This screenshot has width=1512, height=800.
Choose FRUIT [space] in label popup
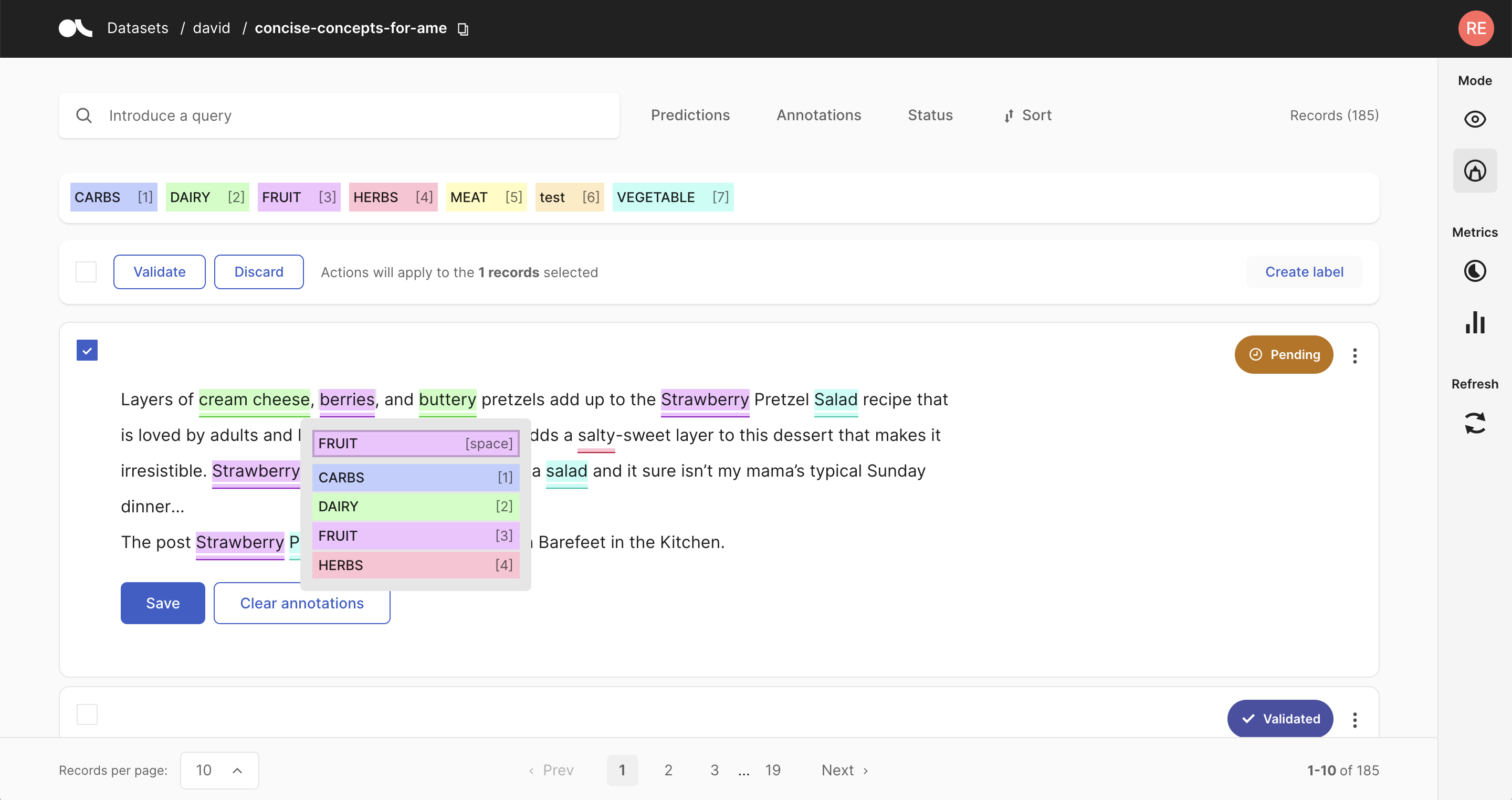click(416, 443)
